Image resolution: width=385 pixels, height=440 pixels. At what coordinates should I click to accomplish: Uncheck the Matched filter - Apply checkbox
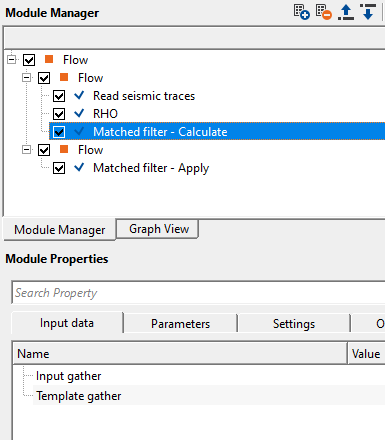[59, 168]
